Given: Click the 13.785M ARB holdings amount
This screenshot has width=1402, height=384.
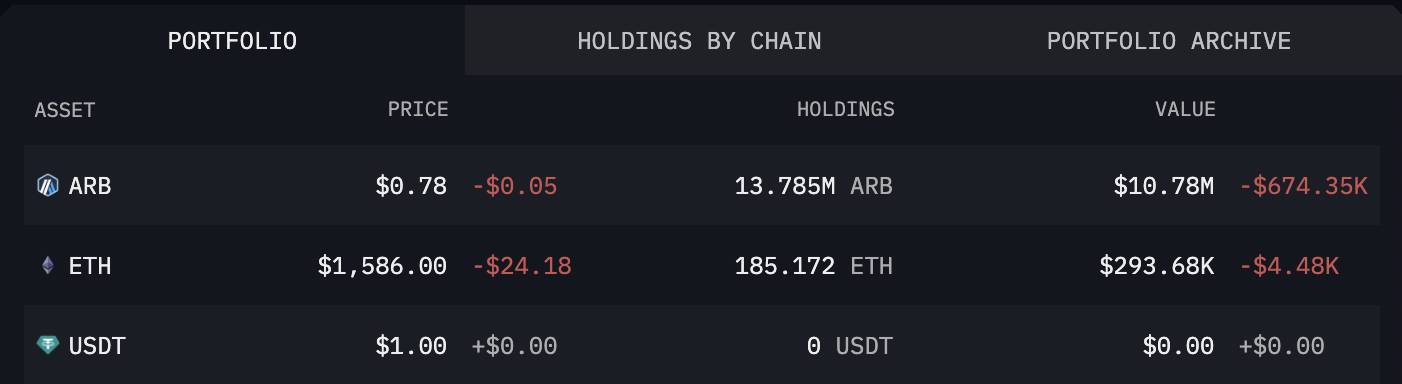Looking at the screenshot, I should pos(813,186).
